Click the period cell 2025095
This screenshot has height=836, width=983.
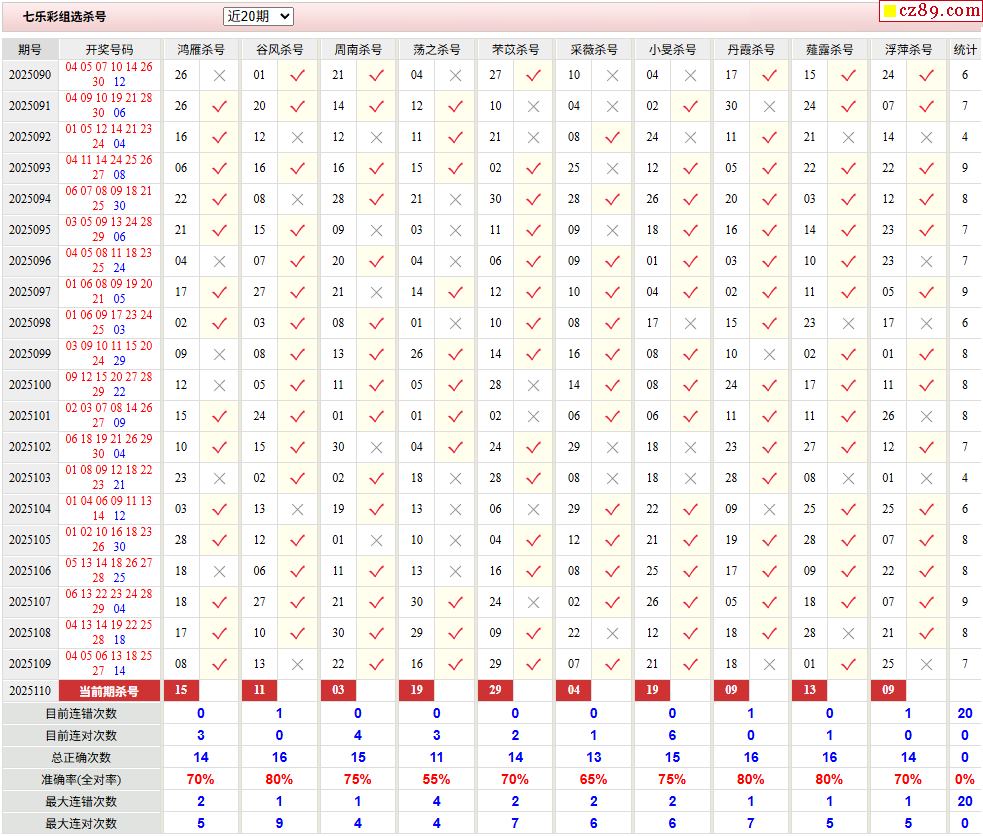(x=30, y=230)
